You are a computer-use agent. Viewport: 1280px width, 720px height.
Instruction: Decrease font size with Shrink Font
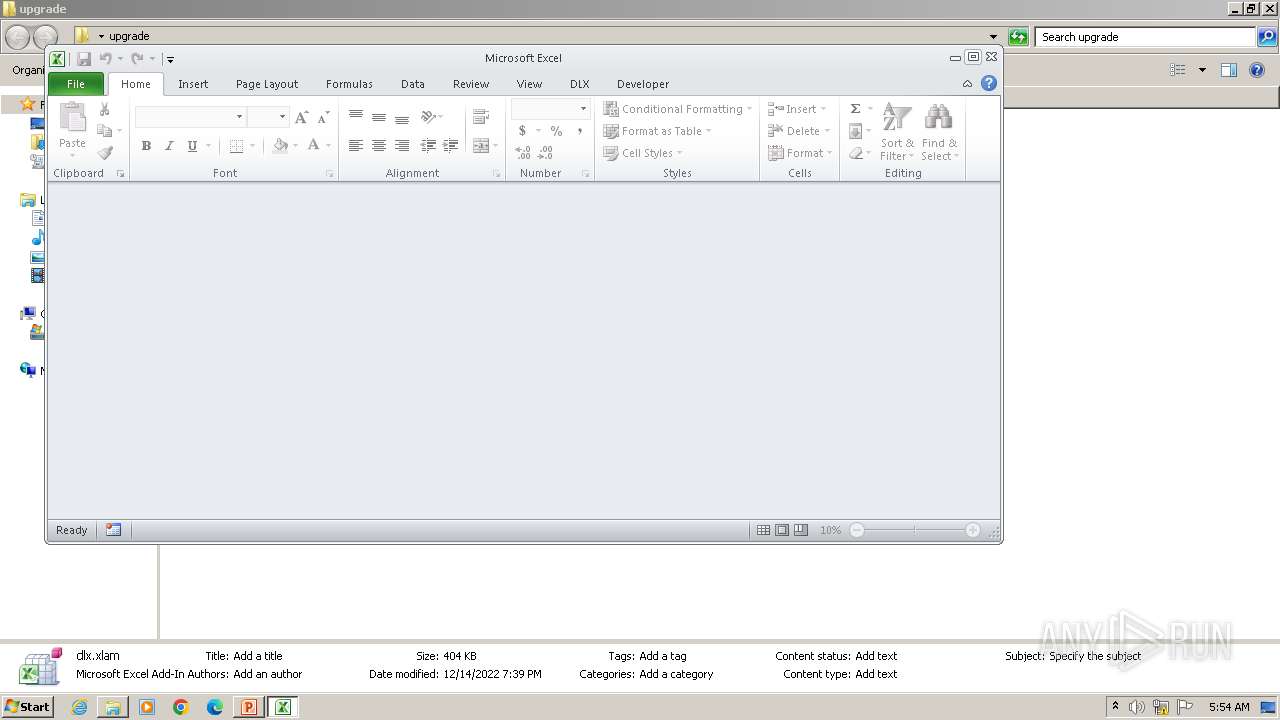323,117
